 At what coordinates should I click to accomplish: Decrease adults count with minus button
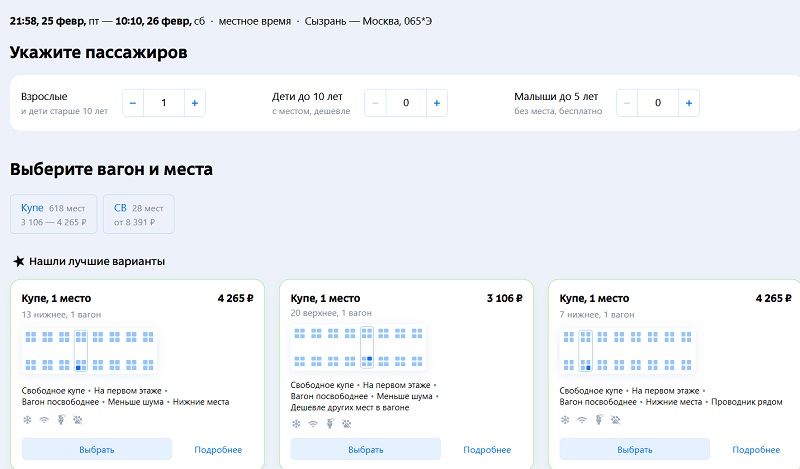[x=134, y=103]
